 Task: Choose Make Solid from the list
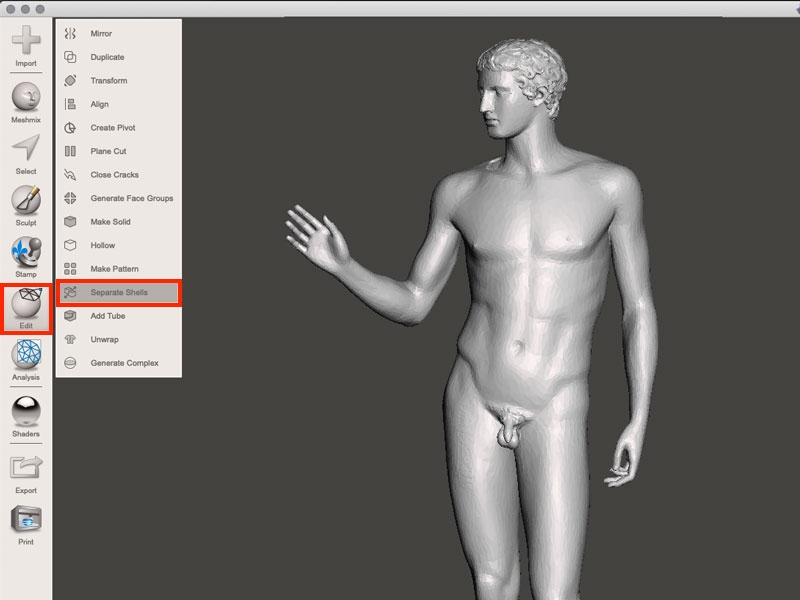[110, 222]
